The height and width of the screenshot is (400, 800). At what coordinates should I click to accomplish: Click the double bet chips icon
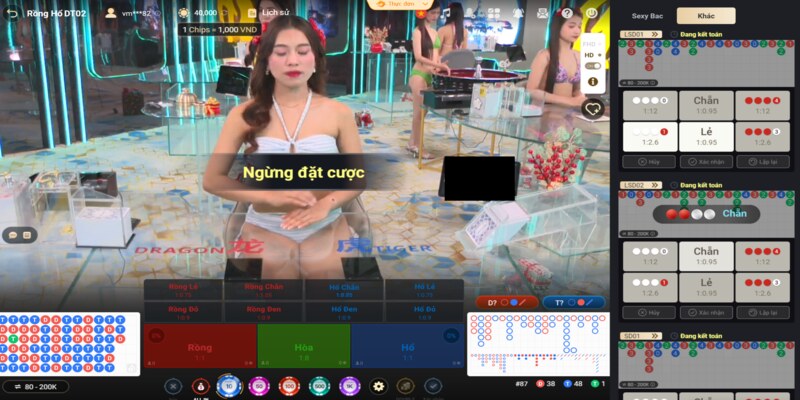[406, 386]
